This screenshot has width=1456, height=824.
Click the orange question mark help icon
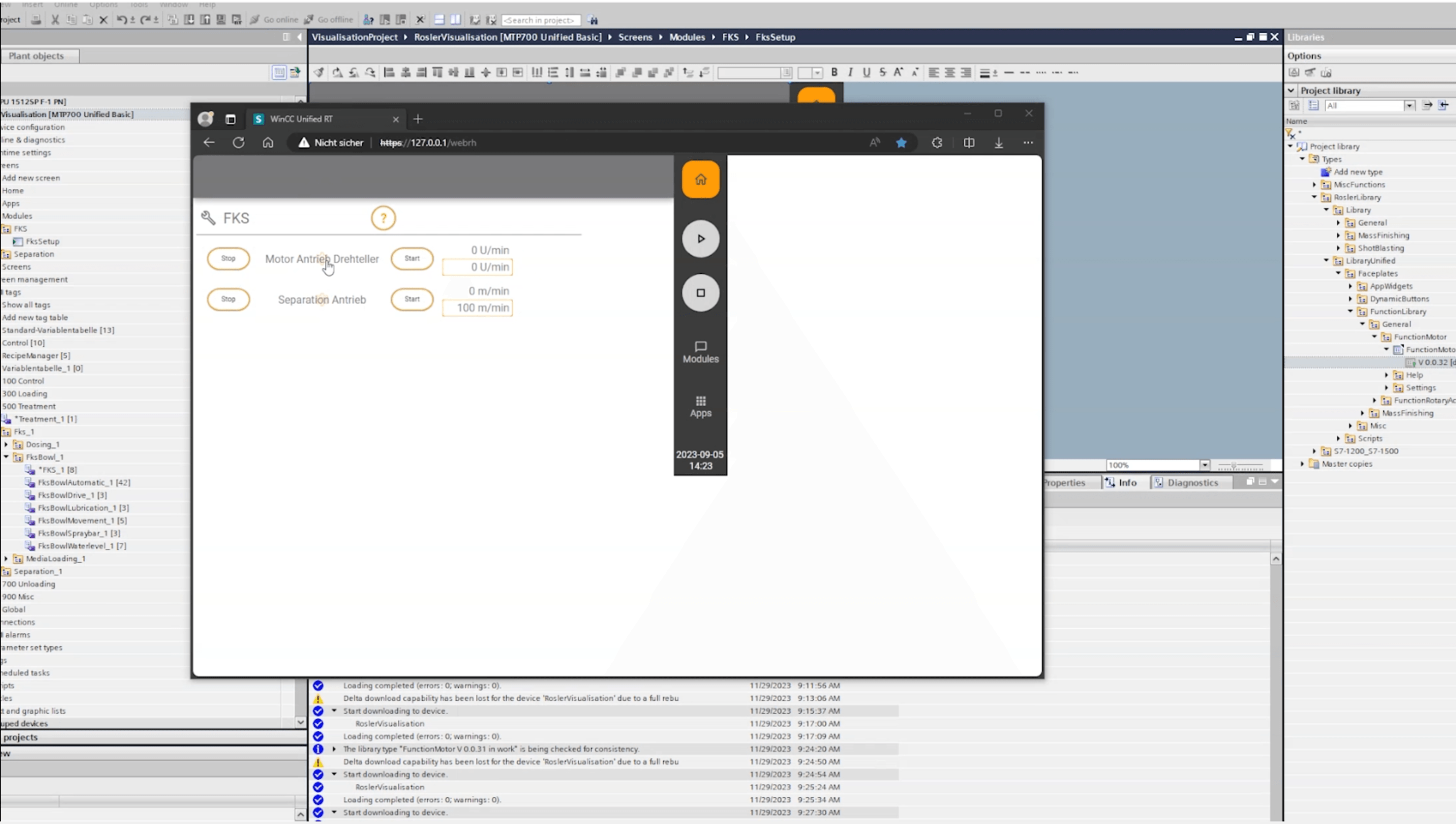pyautogui.click(x=383, y=218)
